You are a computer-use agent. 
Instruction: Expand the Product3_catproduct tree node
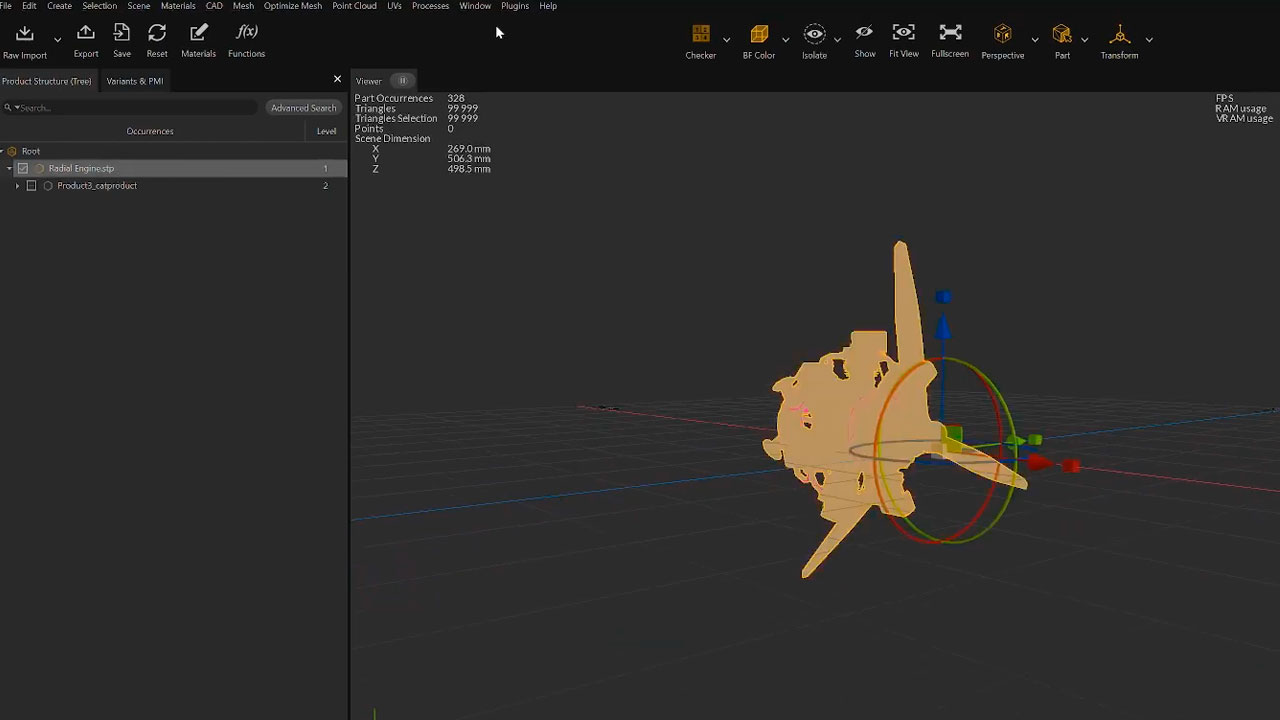(x=17, y=186)
